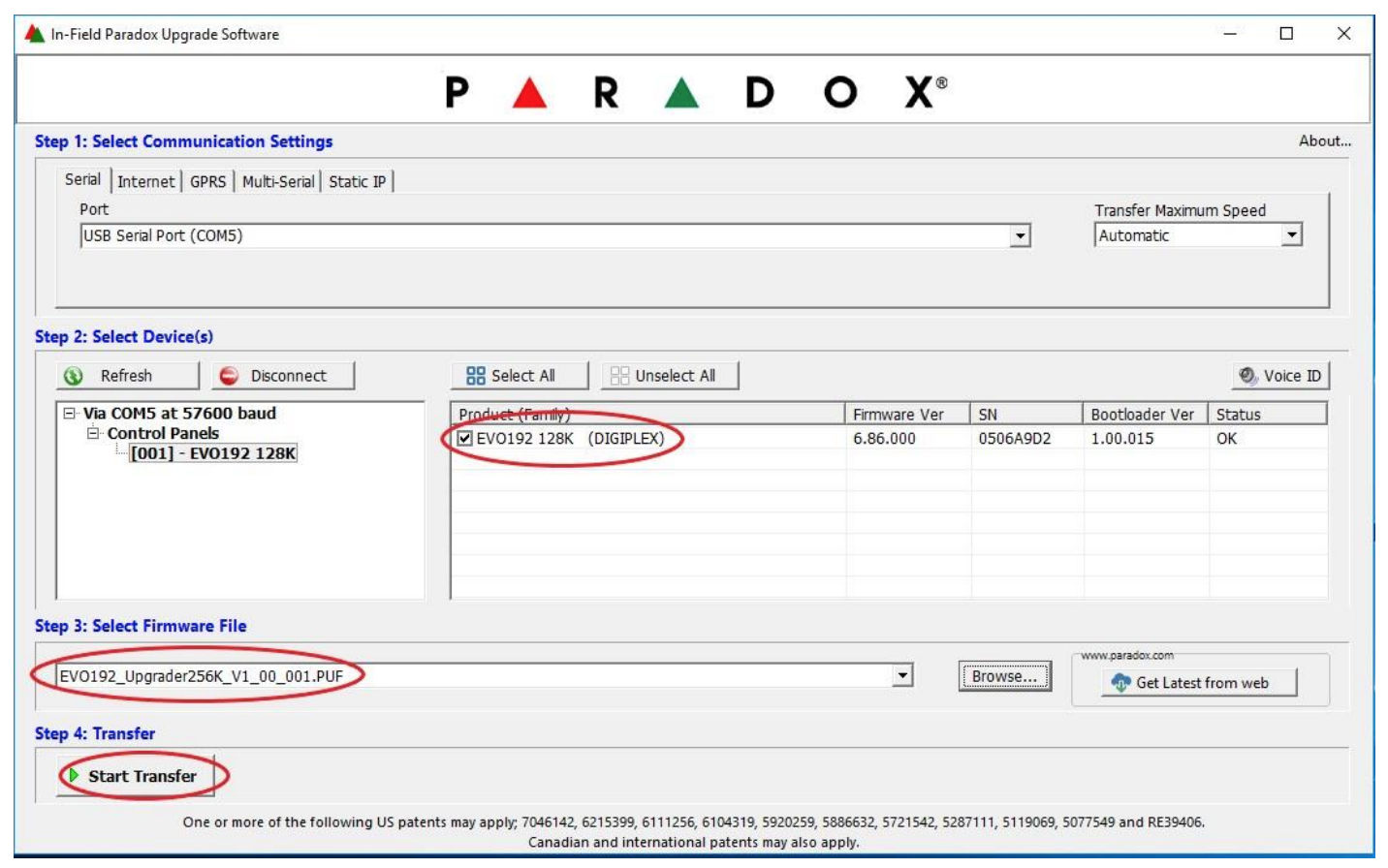Click the Get Latest cloud icon

(x=1121, y=683)
